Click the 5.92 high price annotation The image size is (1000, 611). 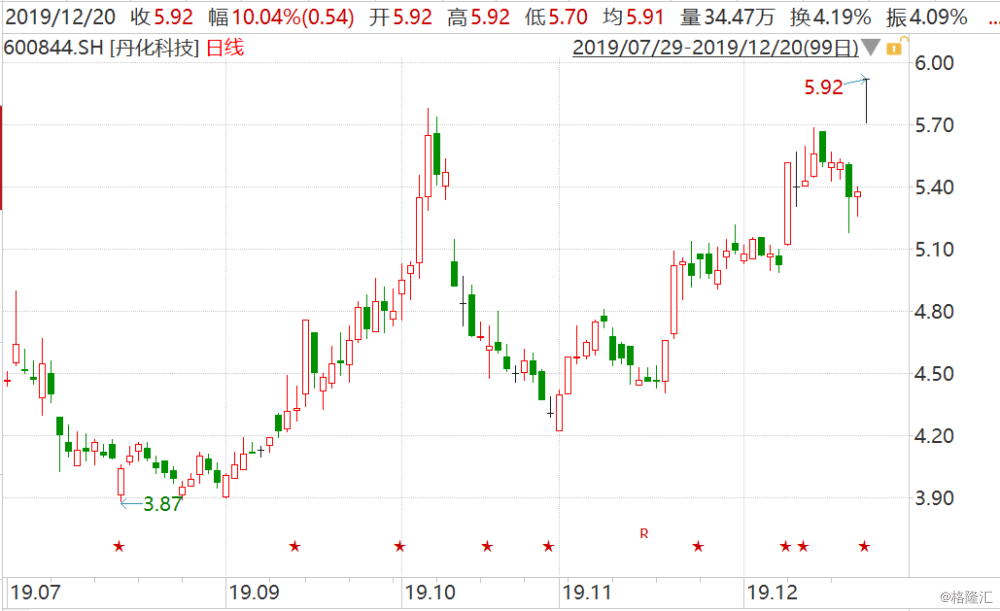pyautogui.click(x=823, y=88)
